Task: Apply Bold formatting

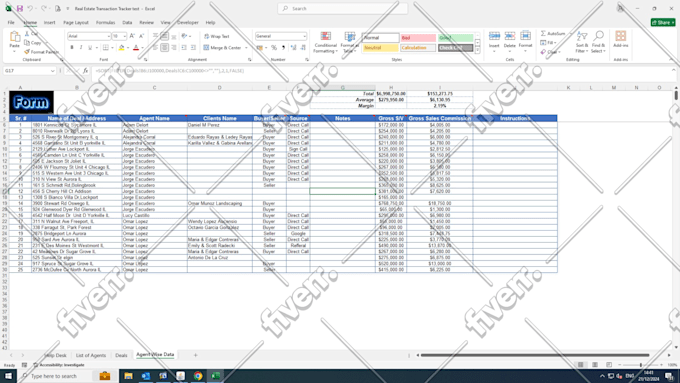Action: 72,48
